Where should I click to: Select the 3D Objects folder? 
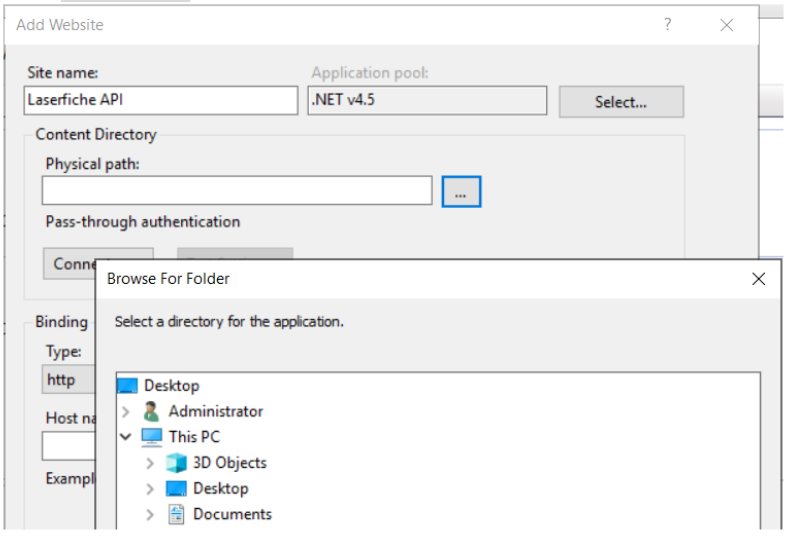point(230,463)
